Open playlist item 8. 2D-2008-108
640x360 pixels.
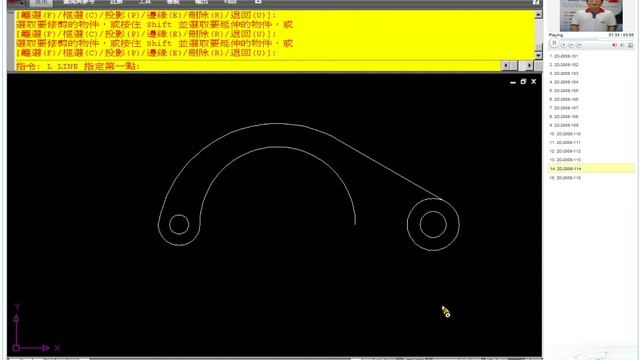pyautogui.click(x=564, y=116)
